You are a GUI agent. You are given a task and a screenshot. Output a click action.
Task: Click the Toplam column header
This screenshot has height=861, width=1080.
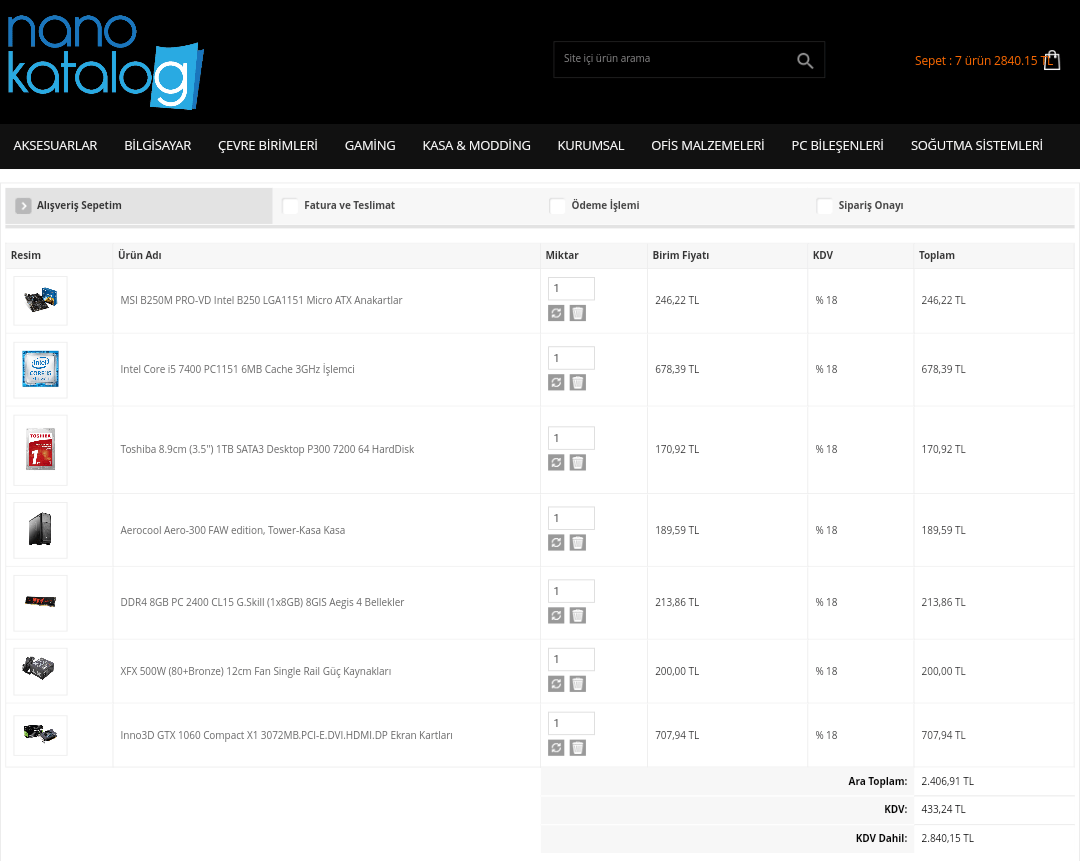937,255
